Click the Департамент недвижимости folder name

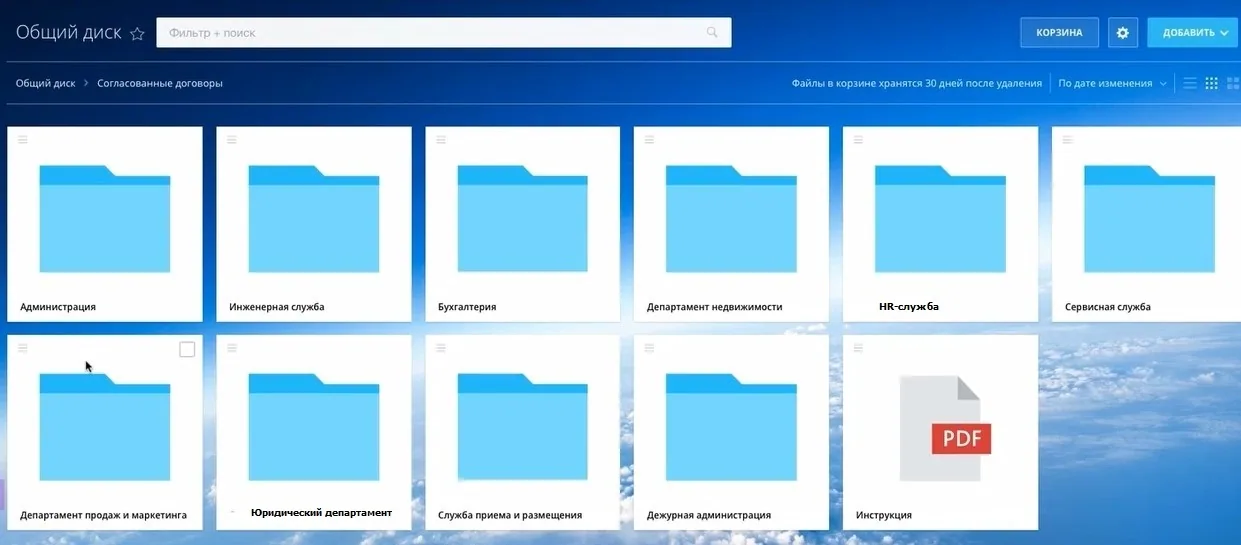click(x=715, y=307)
